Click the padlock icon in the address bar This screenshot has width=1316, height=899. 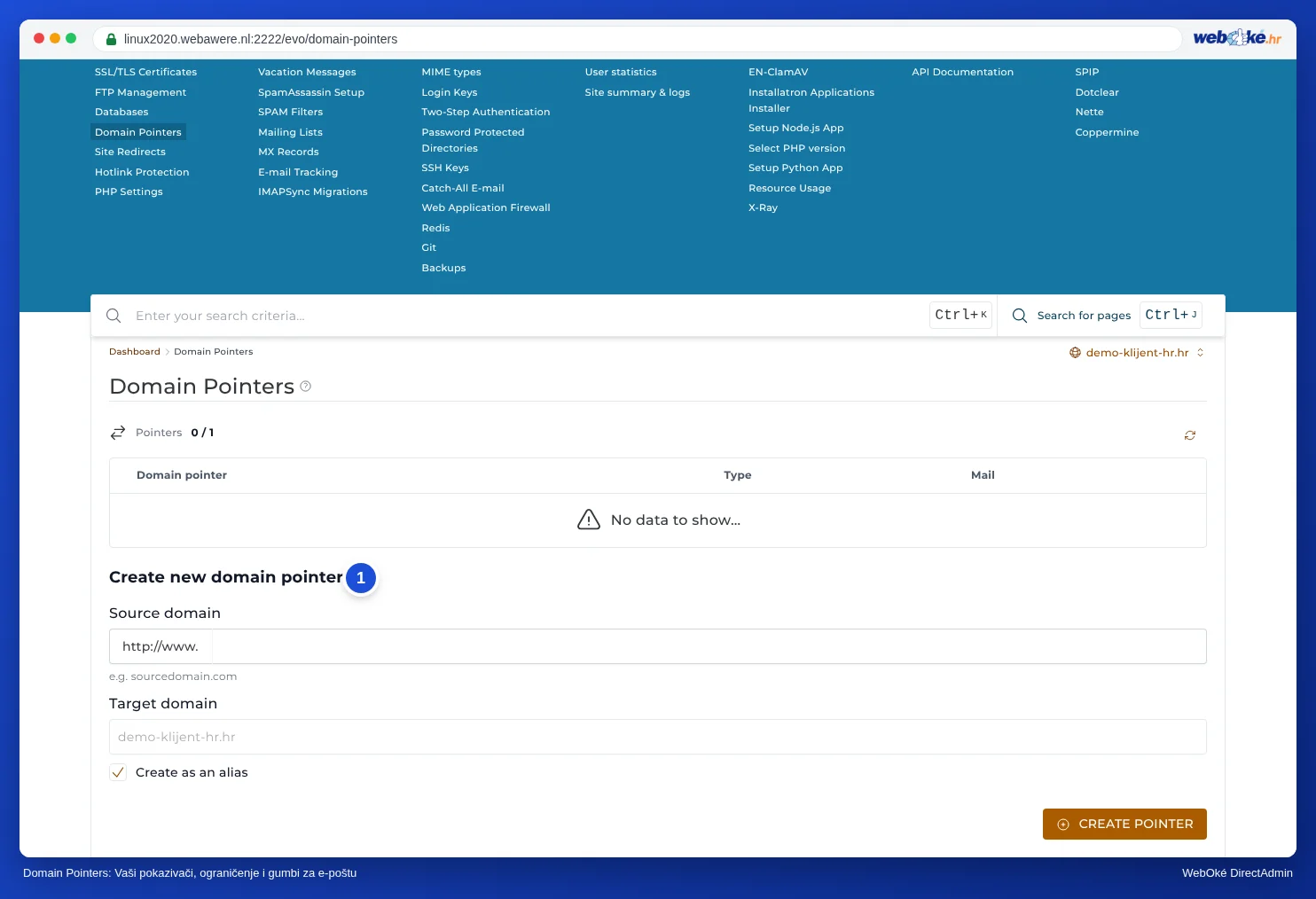112,39
